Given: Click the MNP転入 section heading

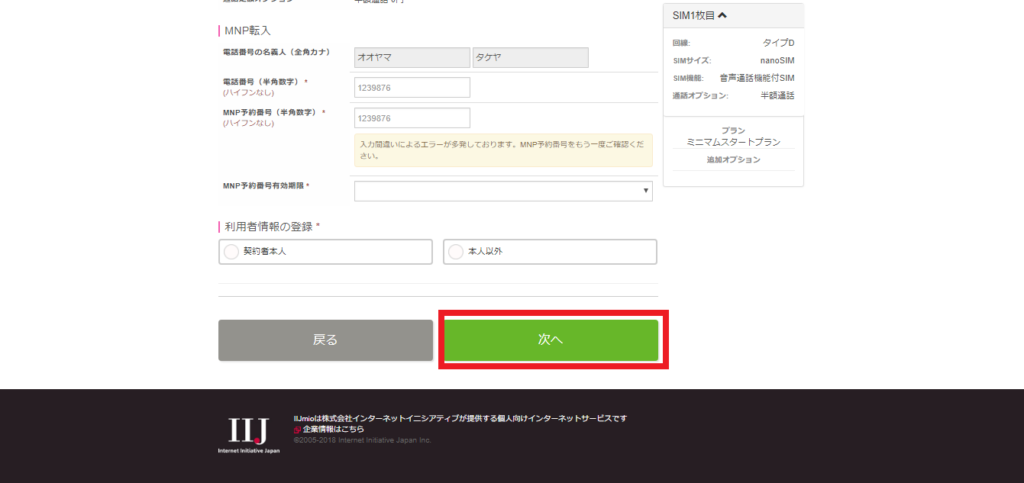Looking at the screenshot, I should click(x=247, y=31).
